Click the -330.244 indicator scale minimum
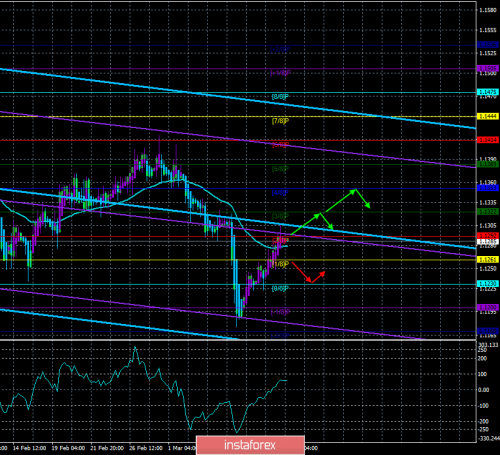Screen dimensions: 500x455 [x=489, y=438]
